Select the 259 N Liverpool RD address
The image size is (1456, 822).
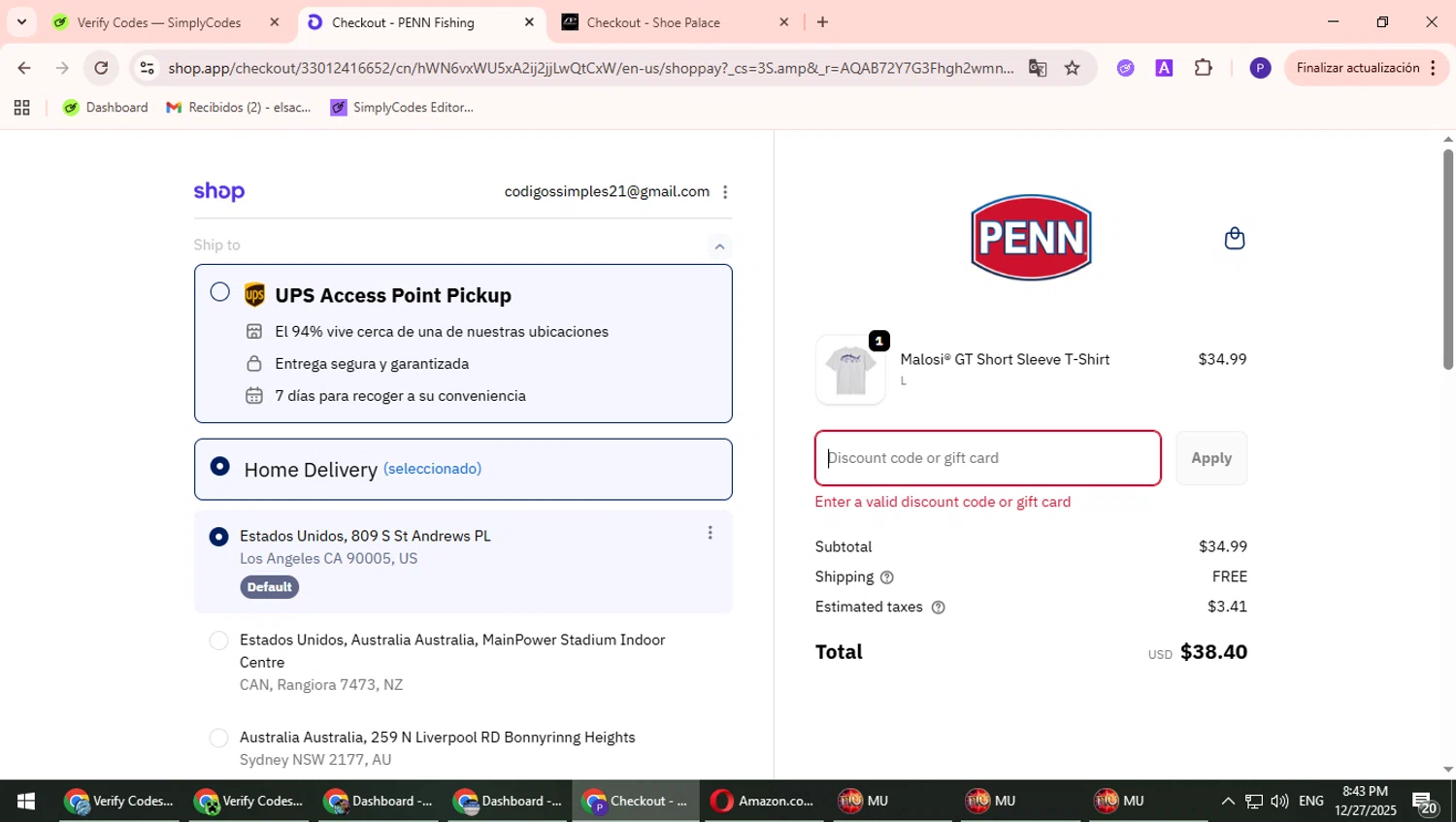219,738
